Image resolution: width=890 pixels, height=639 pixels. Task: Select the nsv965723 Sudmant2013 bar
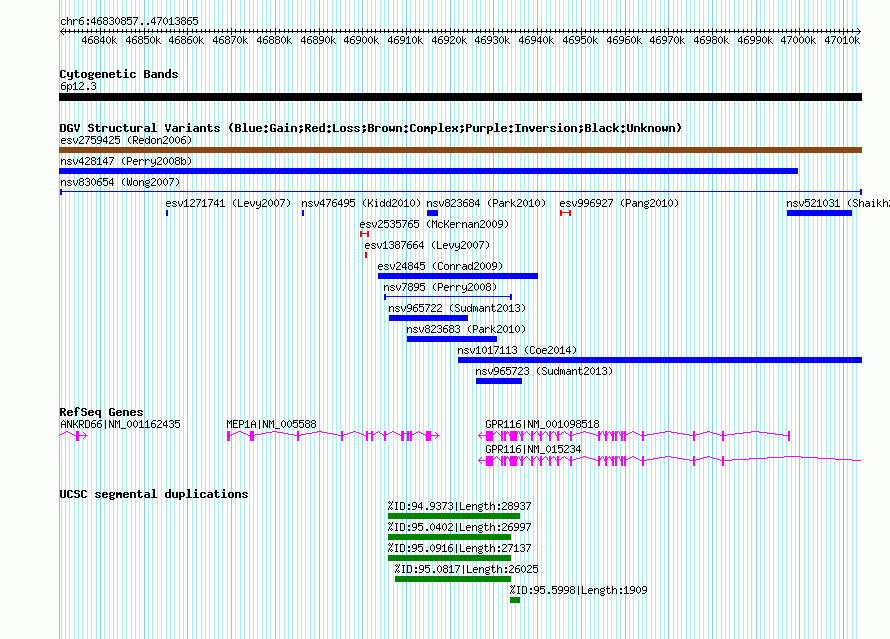click(499, 381)
